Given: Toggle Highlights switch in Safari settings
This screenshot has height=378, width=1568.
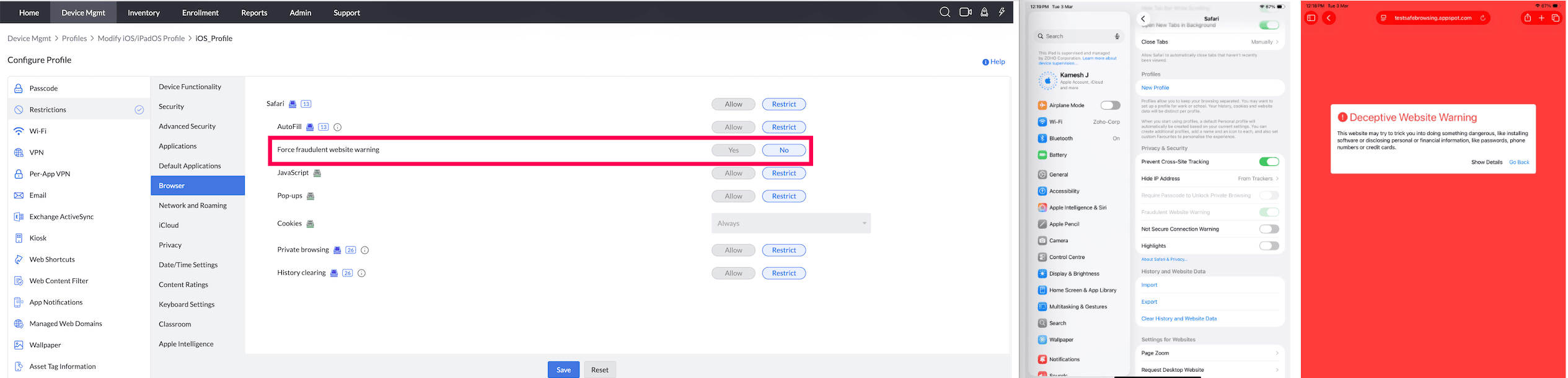Looking at the screenshot, I should [x=1269, y=246].
